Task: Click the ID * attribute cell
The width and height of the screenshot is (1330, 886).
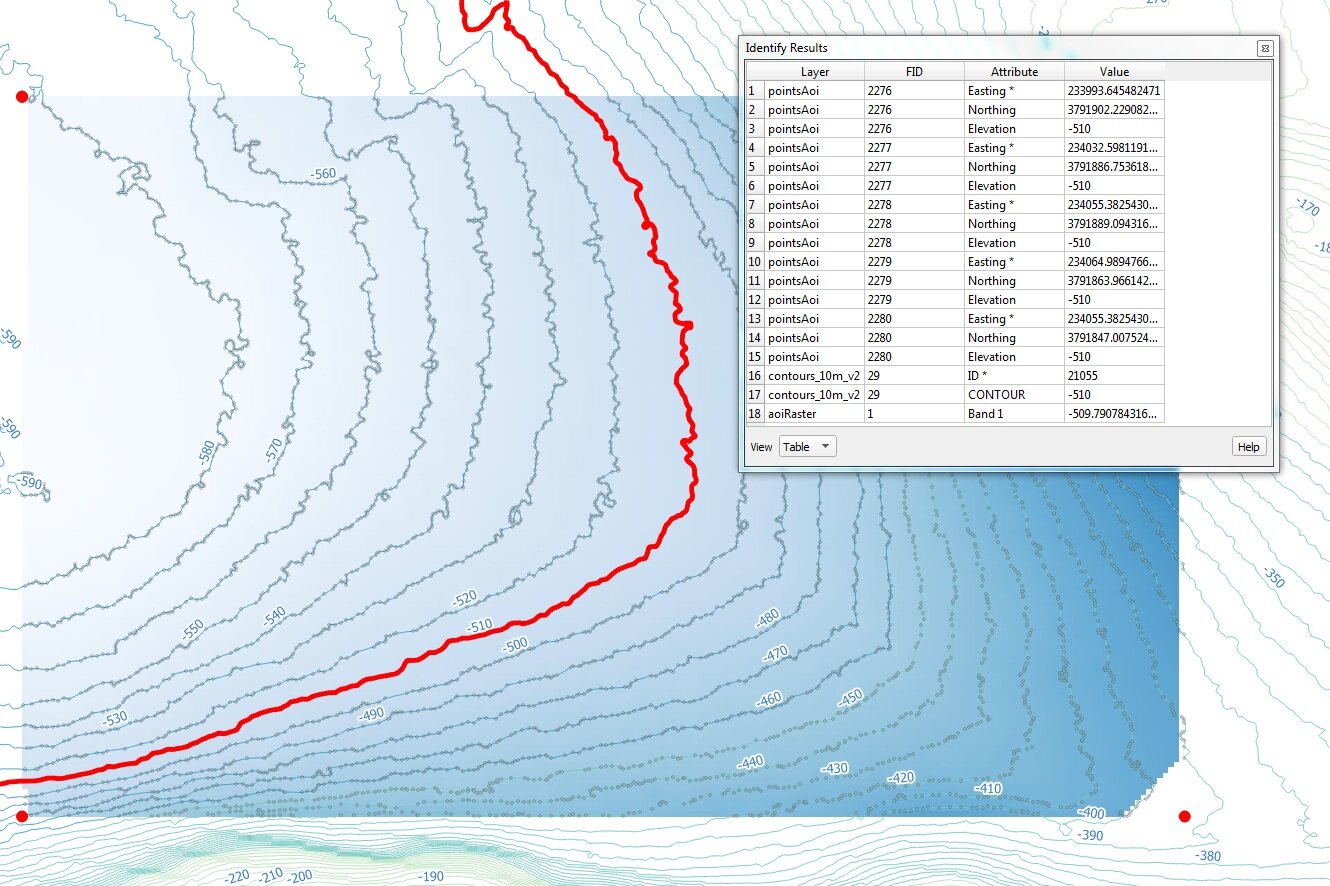Action: tap(1014, 375)
